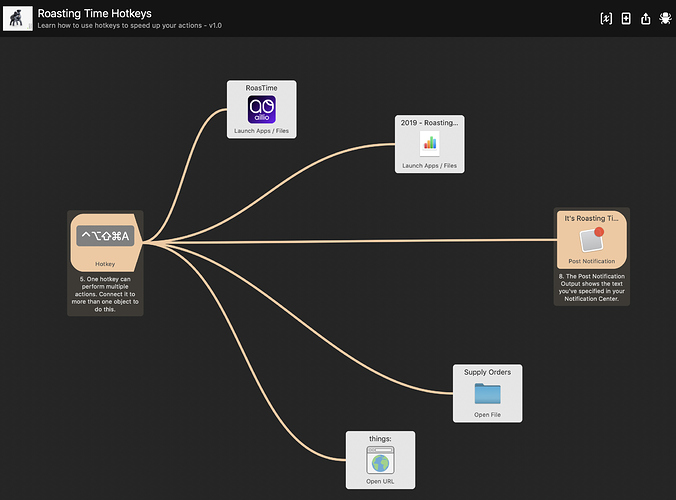676x500 pixels.
Task: Open the workflow variables [x] editor
Action: (x=606, y=18)
